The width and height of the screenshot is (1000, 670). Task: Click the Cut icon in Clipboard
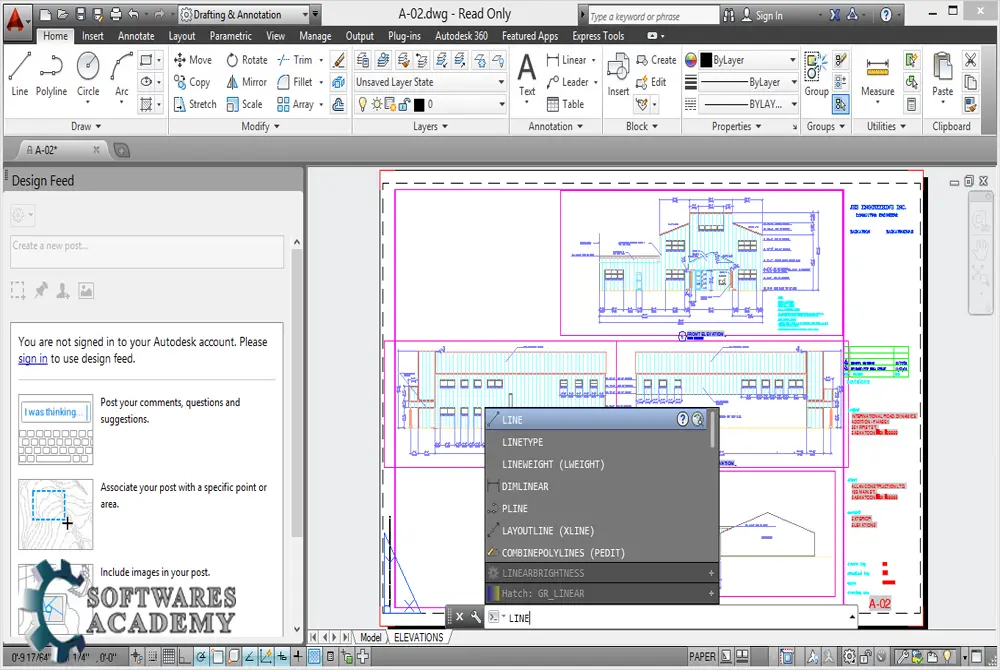[970, 60]
